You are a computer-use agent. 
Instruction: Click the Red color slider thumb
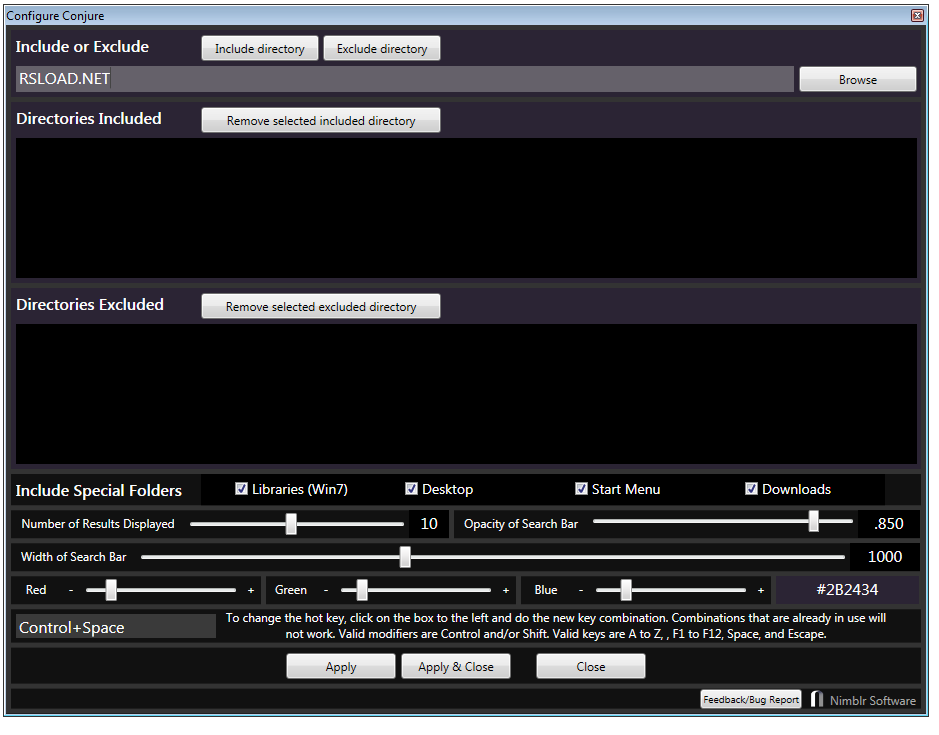(x=111, y=590)
